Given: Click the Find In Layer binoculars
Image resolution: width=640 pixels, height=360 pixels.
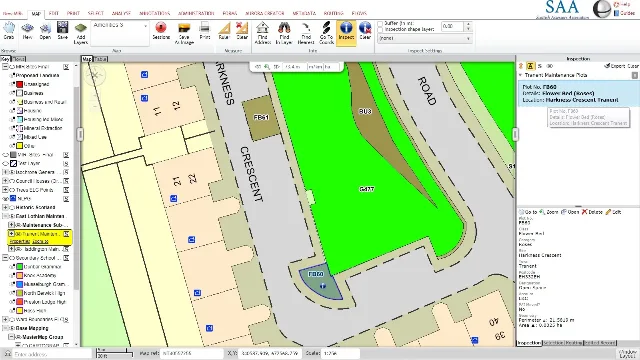Looking at the screenshot, I should point(284,33).
